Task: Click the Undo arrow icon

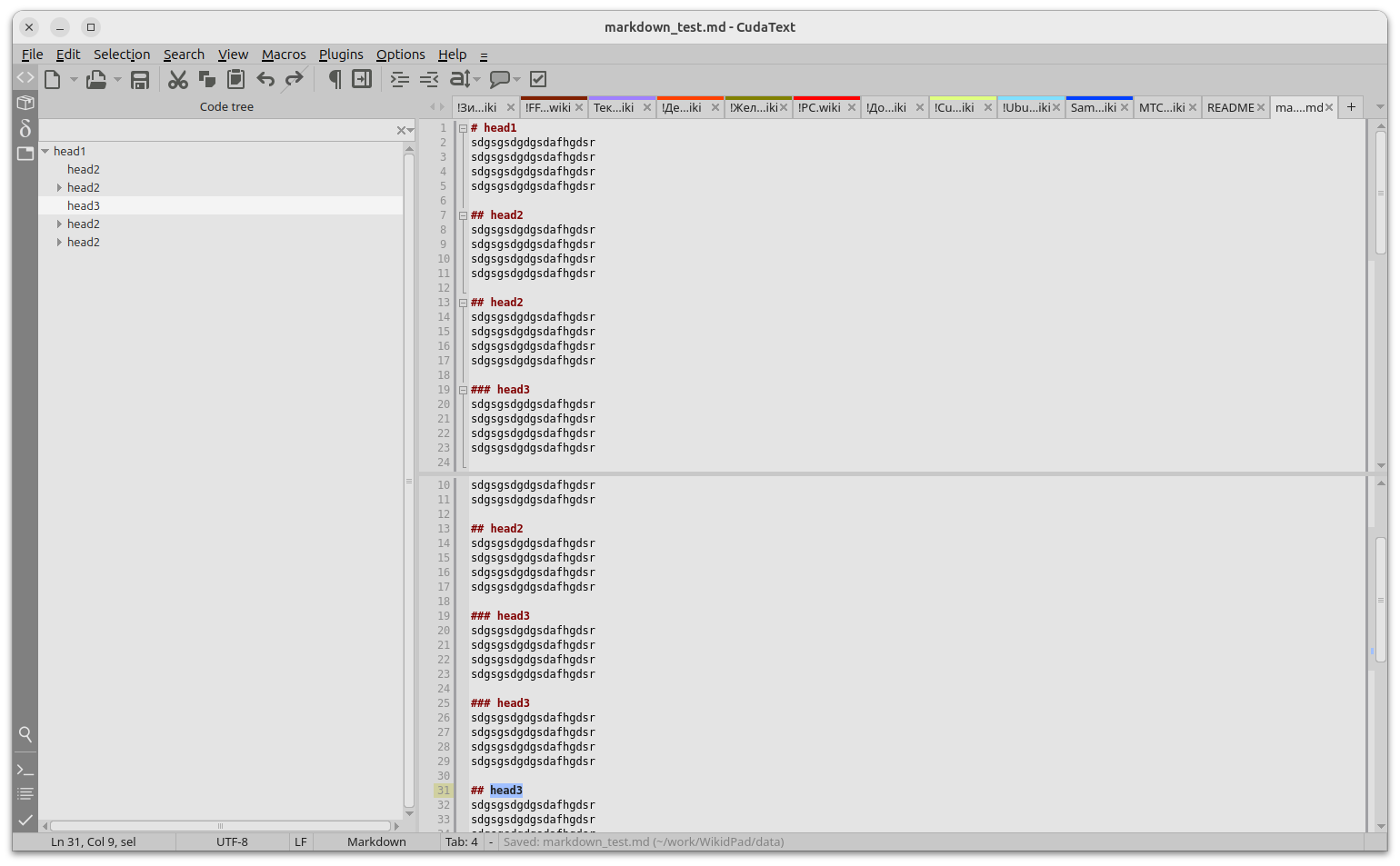Action: click(x=265, y=80)
